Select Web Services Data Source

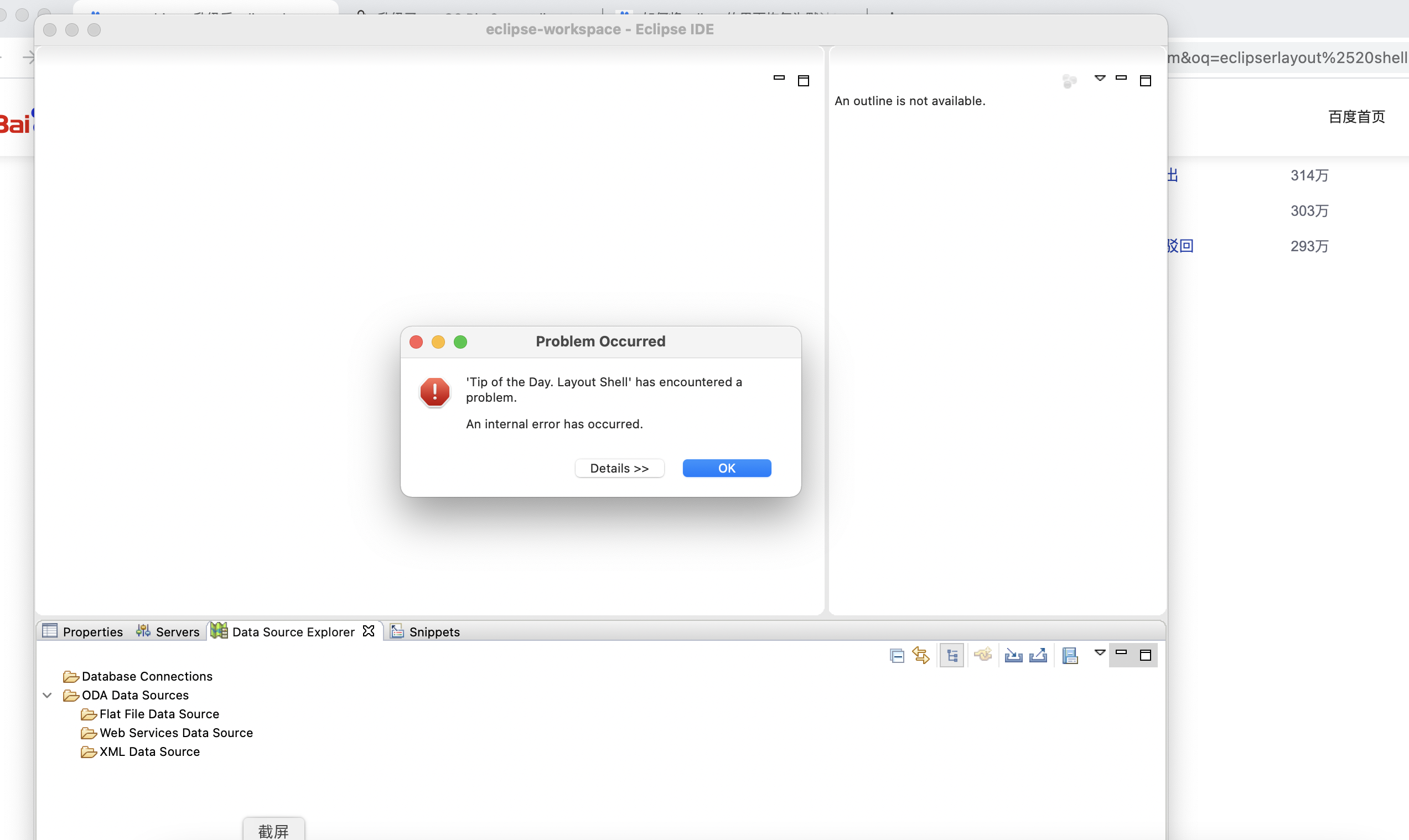tap(167, 733)
